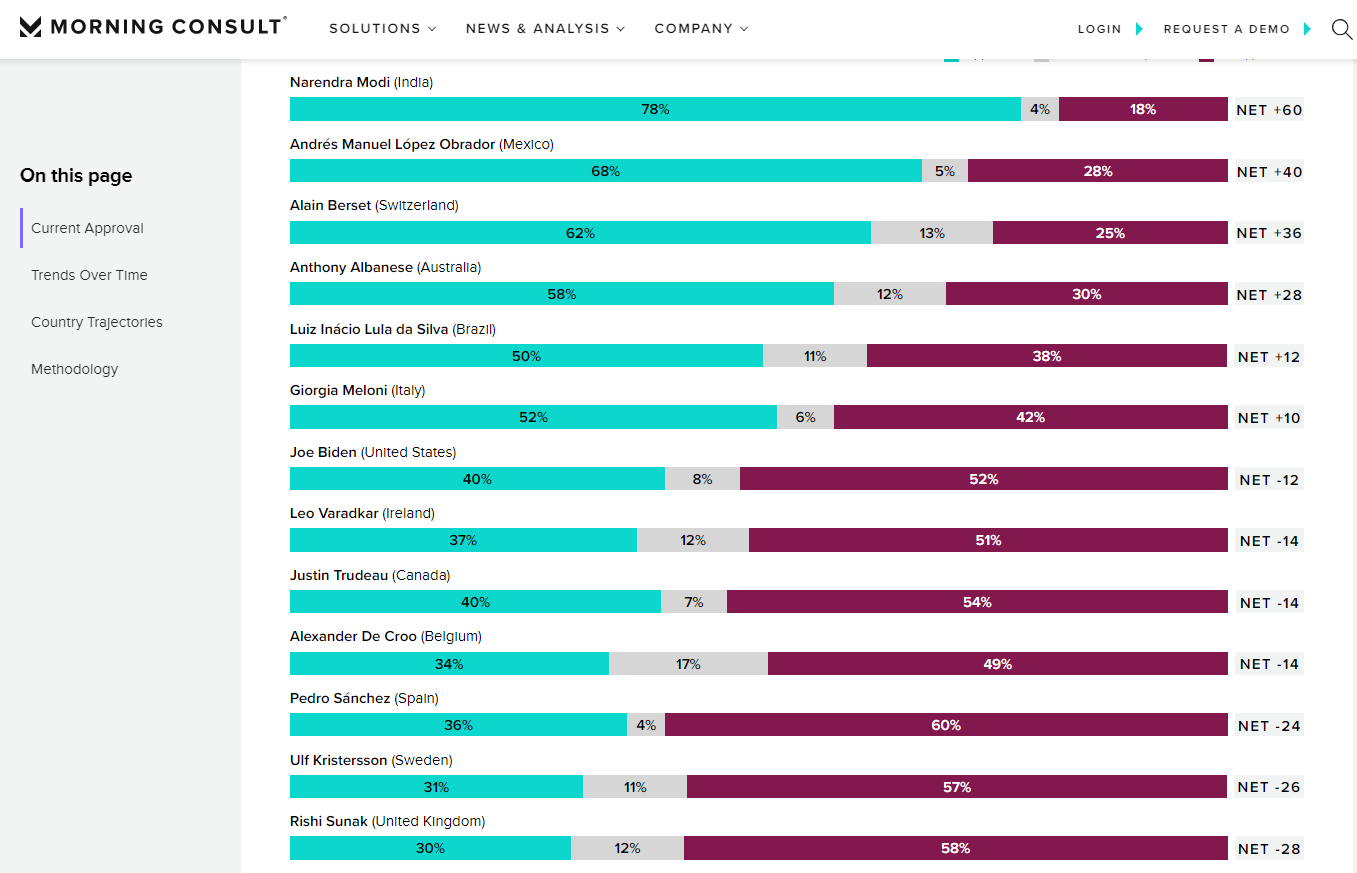Expand the COMPANY dropdown chevron
This screenshot has height=873, width=1357.
pyautogui.click(x=744, y=29)
